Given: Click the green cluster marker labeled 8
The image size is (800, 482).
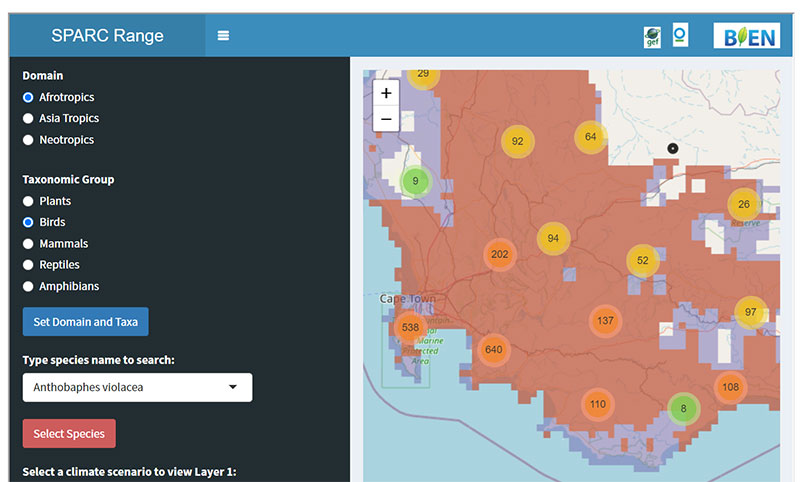Looking at the screenshot, I should tap(684, 408).
